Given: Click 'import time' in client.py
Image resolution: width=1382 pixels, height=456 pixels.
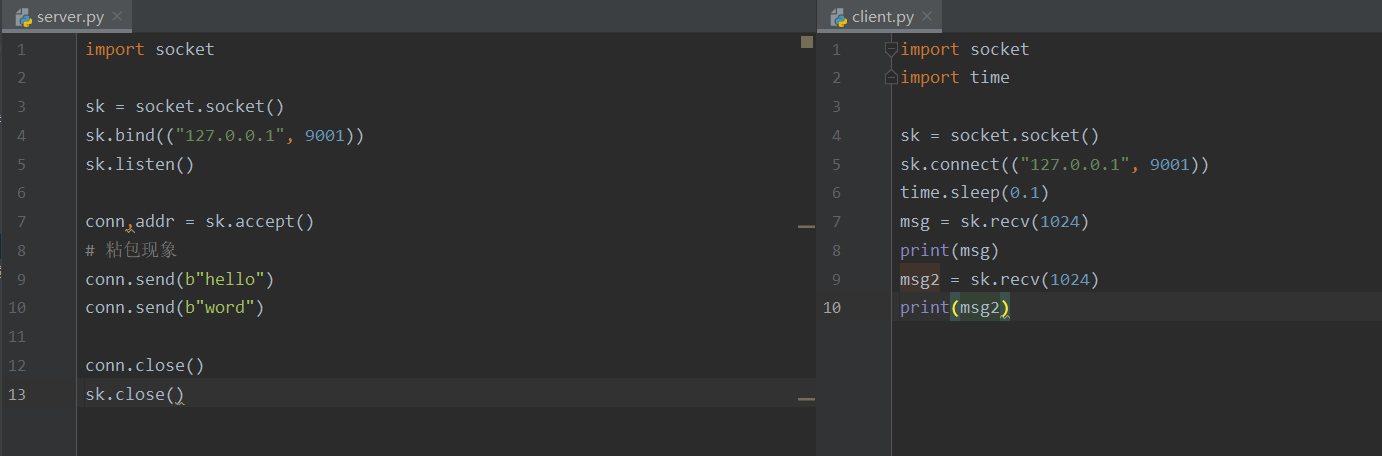Looking at the screenshot, I should coord(955,78).
